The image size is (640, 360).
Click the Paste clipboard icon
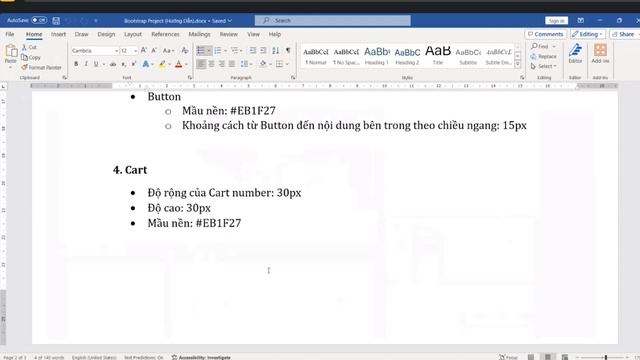tap(11, 51)
